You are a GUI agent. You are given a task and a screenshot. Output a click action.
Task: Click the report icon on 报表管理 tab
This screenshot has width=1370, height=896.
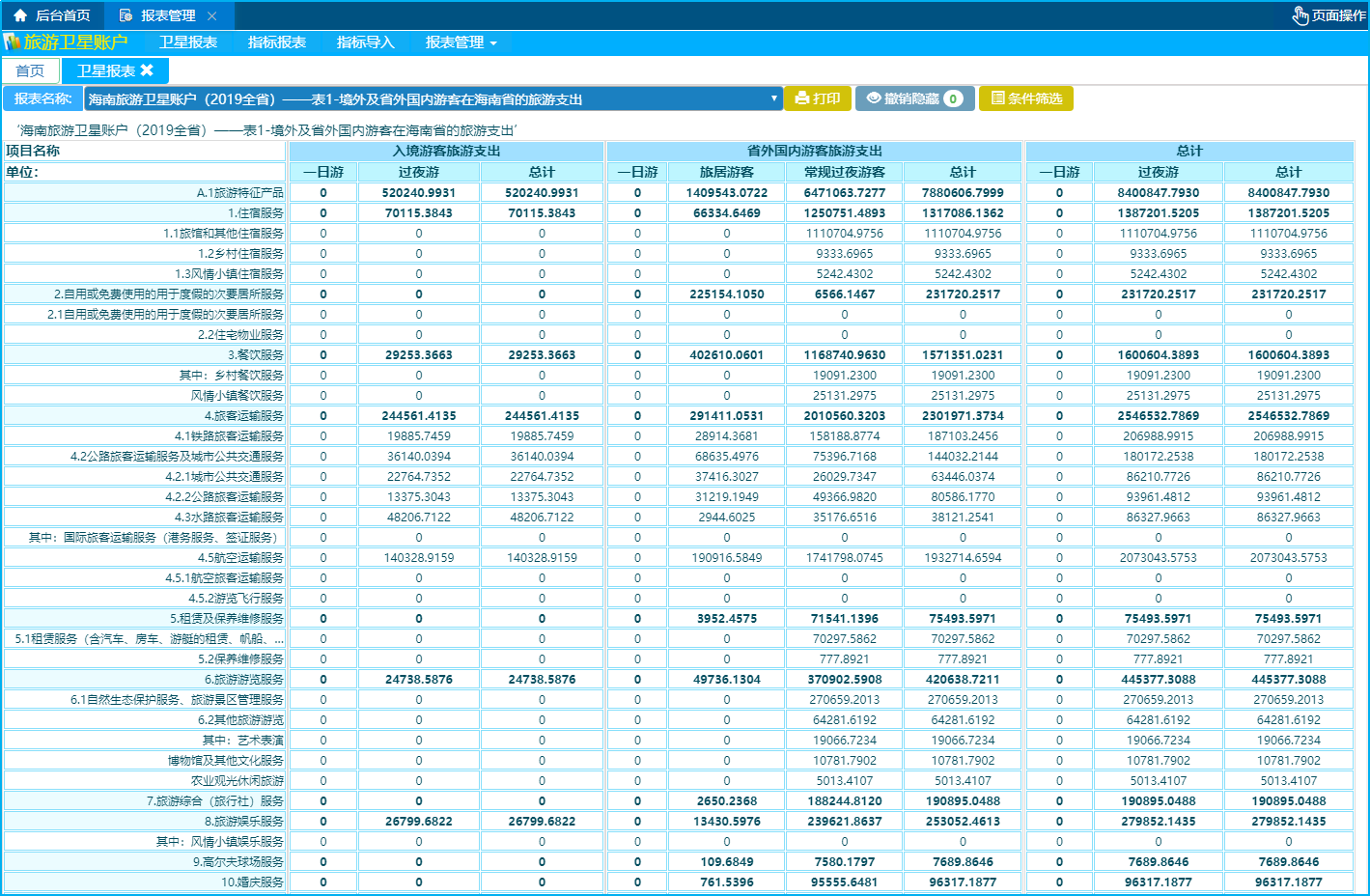coord(126,15)
